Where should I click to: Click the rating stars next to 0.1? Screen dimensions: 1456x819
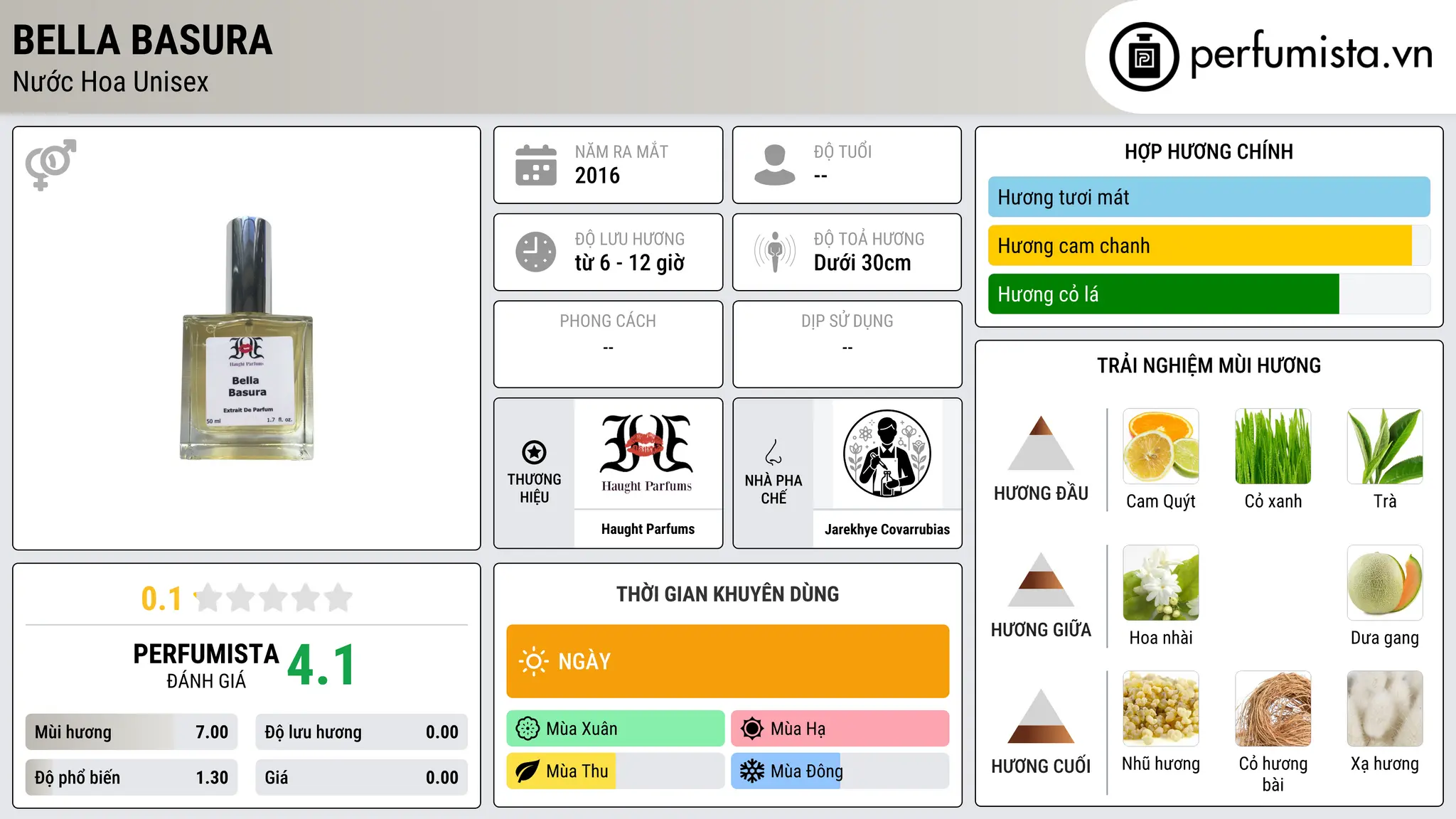pyautogui.click(x=274, y=598)
